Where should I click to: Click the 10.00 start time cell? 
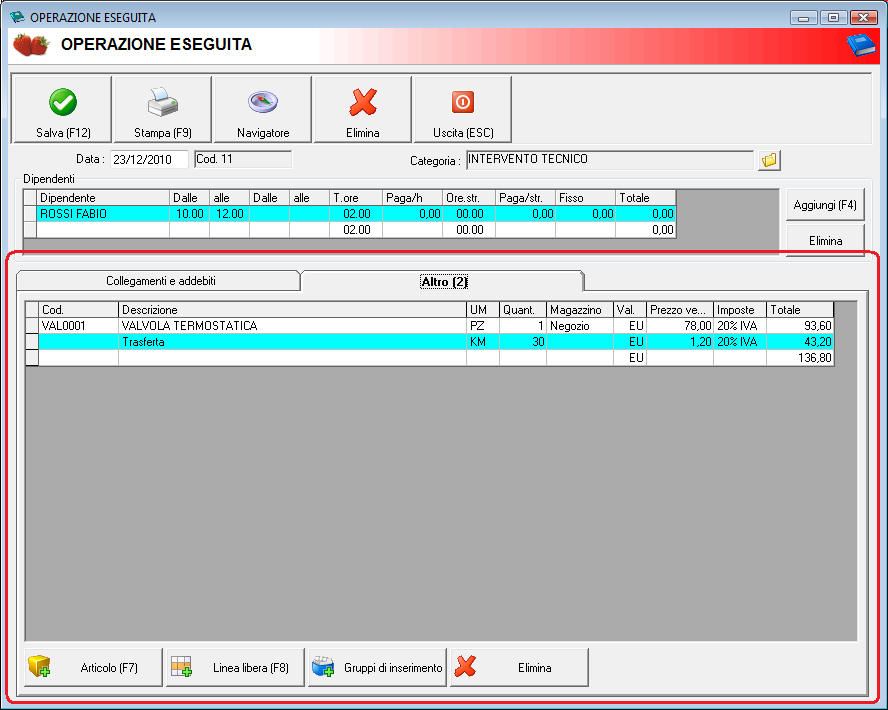(x=190, y=213)
